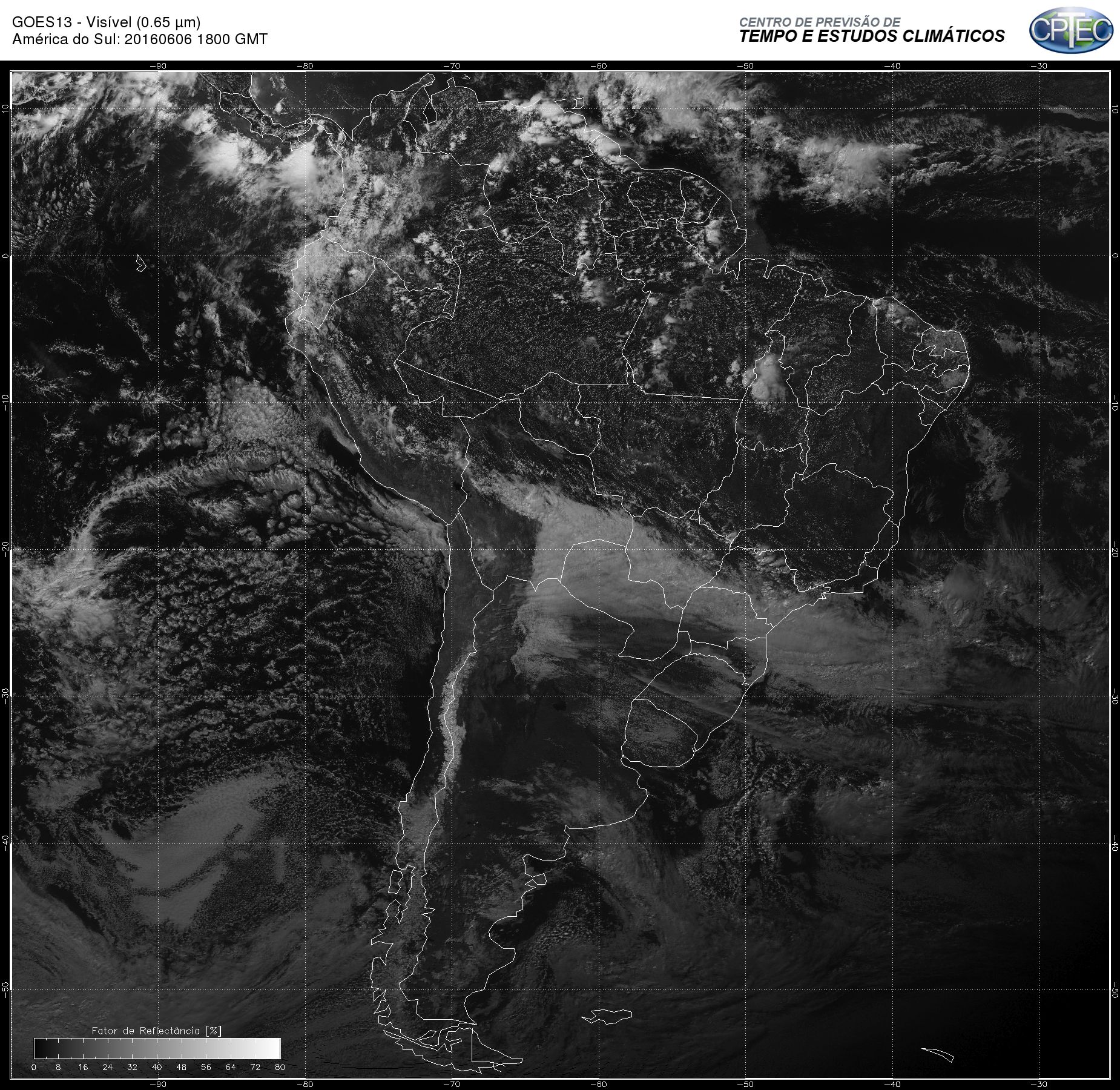Click the '0' tick label under the color bar

34,1067
